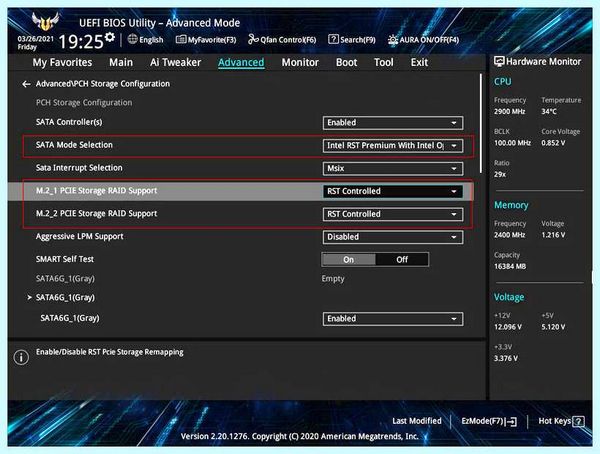600x454 pixels.
Task: Click the M.2_1 PCIE Storage RAID Support label
Action: pyautogui.click(x=96, y=191)
